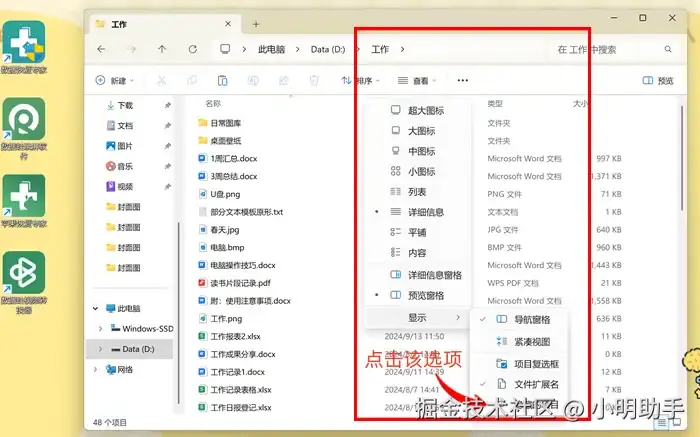This screenshot has width=700, height=437.
Task: Click the chevron after 工作 in the address bar
Action: pyautogui.click(x=402, y=49)
